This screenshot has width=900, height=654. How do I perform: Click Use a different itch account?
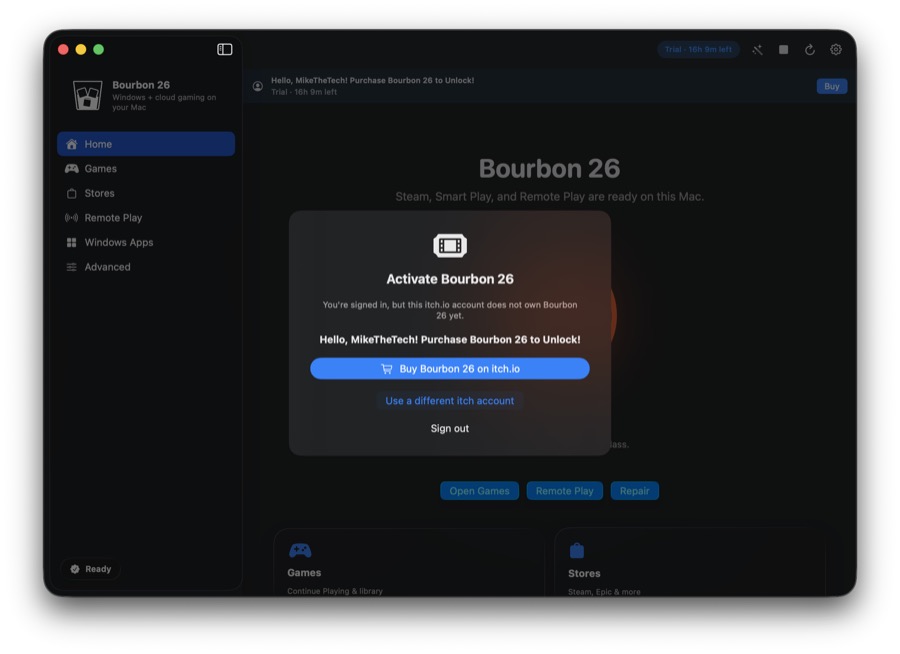[450, 401]
